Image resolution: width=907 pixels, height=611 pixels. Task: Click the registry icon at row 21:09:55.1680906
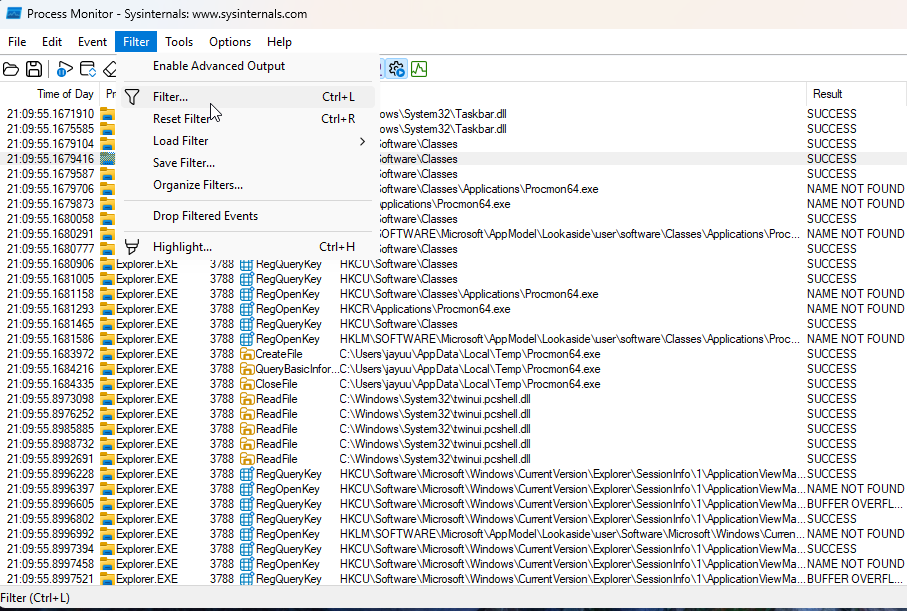[247, 264]
